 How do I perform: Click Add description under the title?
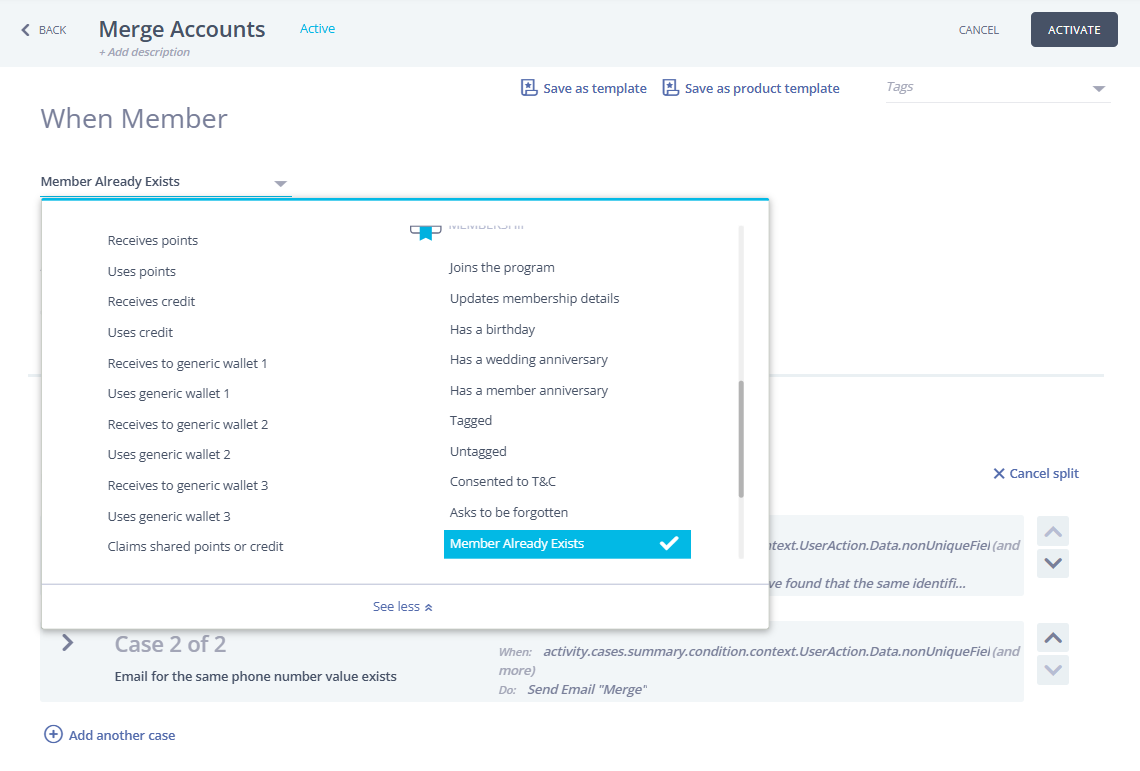tap(144, 52)
